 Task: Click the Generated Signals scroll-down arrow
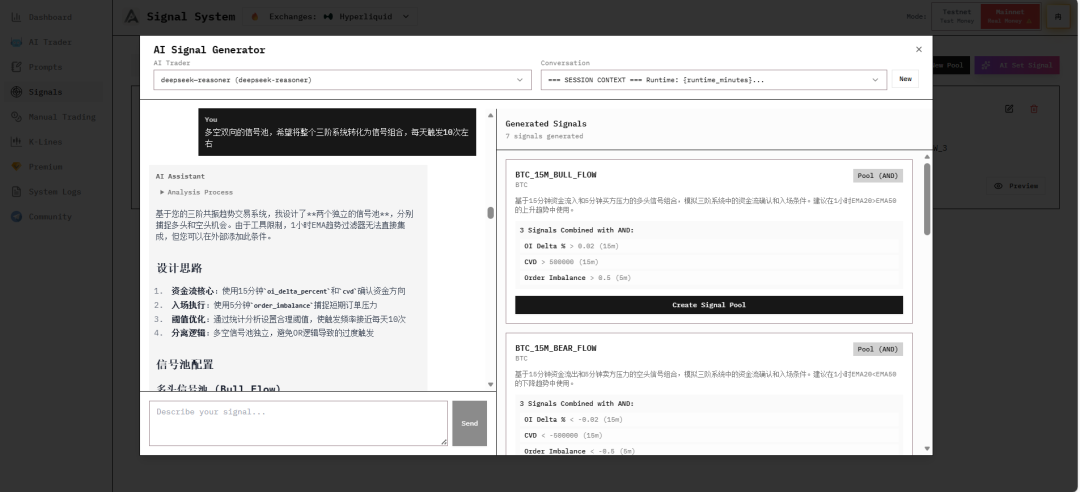927,448
